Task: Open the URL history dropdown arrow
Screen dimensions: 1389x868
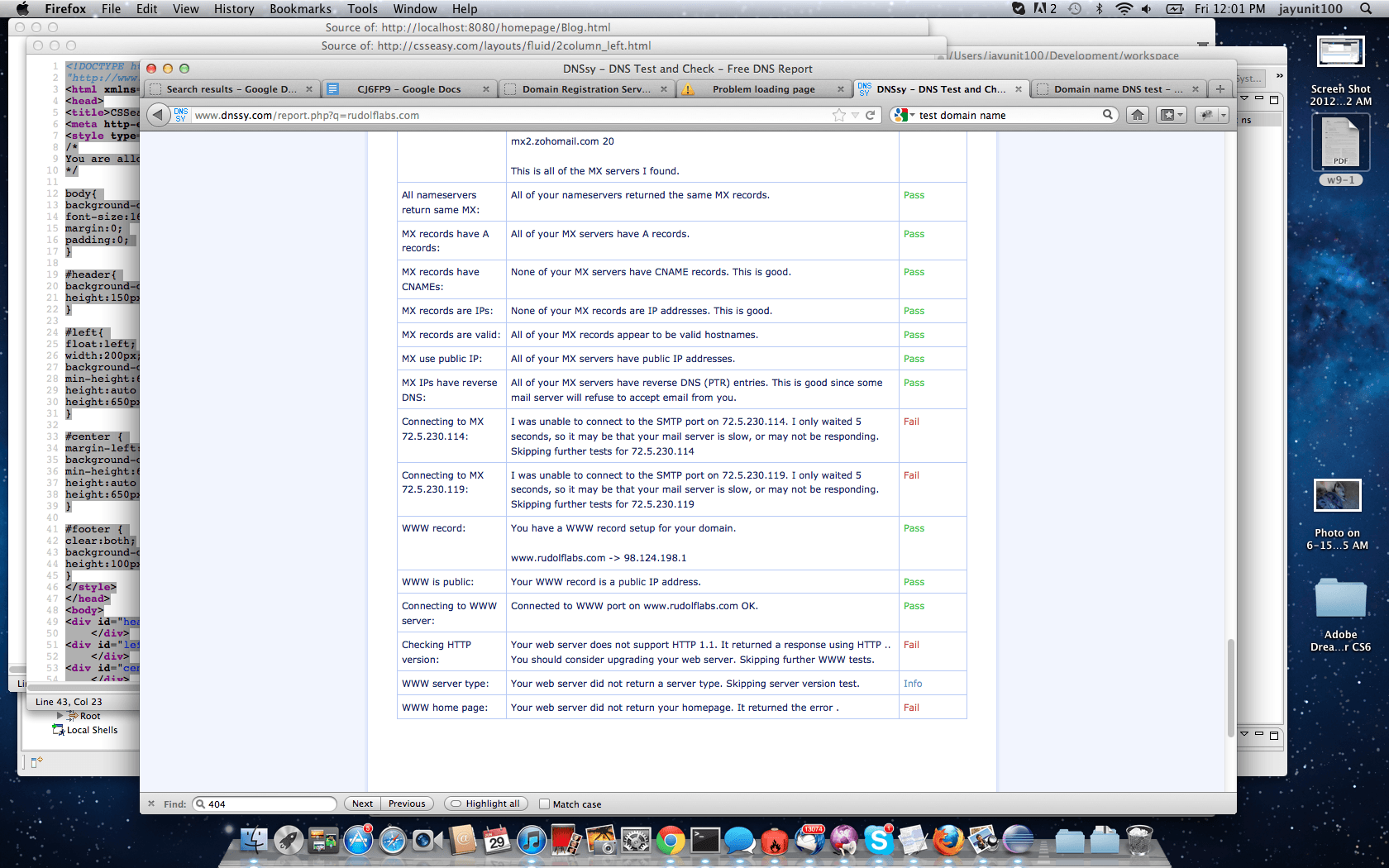Action: pos(855,115)
